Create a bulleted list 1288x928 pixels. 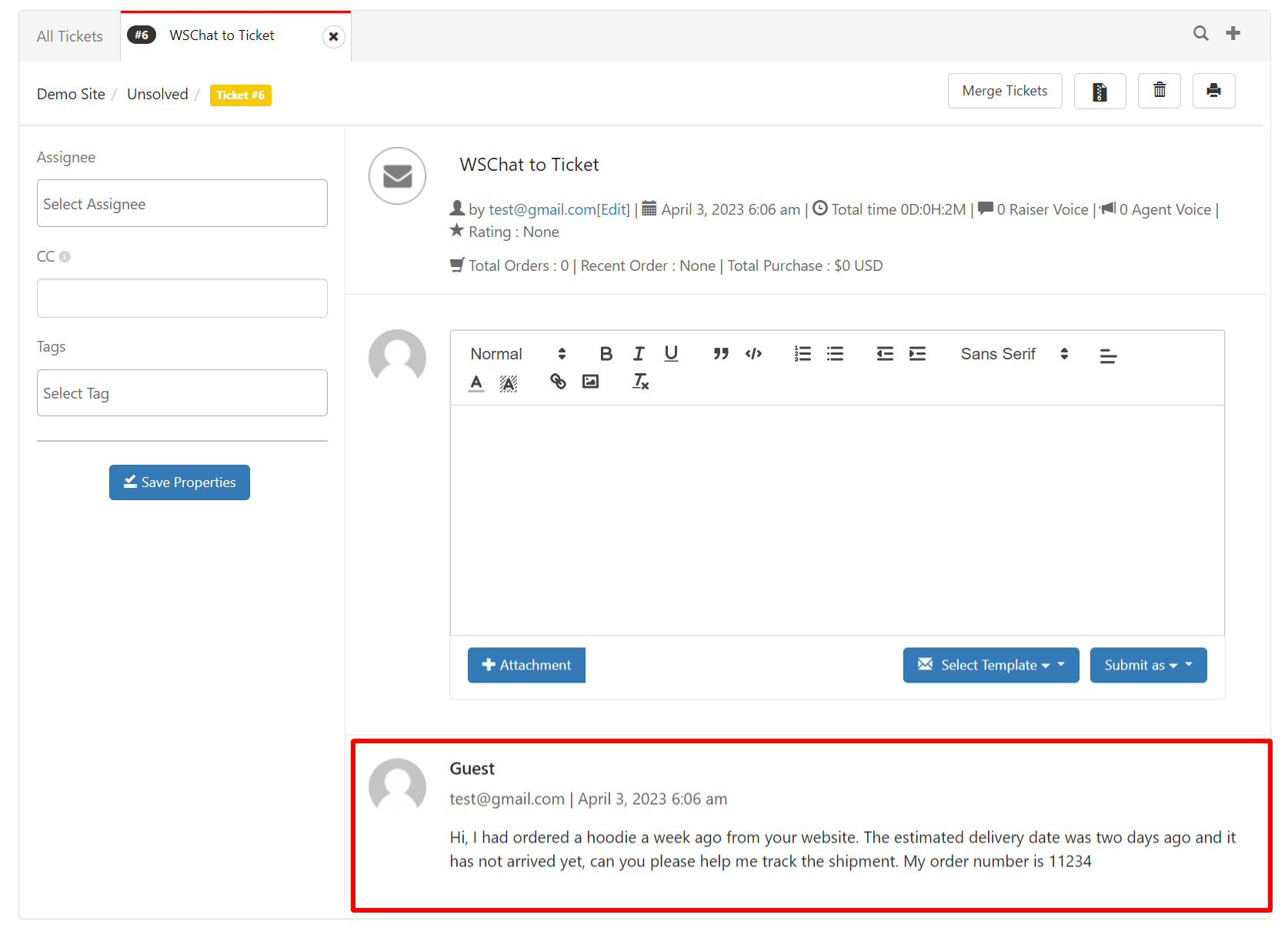click(835, 354)
